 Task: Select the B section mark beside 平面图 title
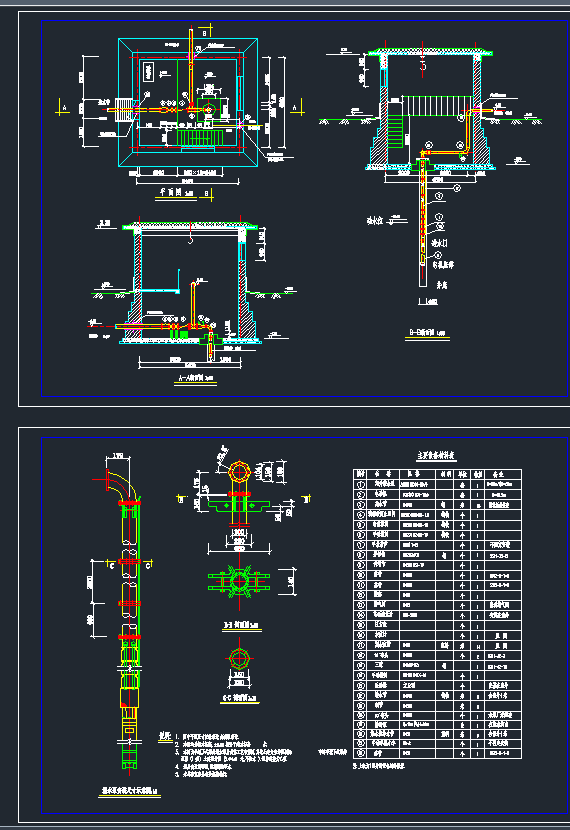[x=207, y=194]
